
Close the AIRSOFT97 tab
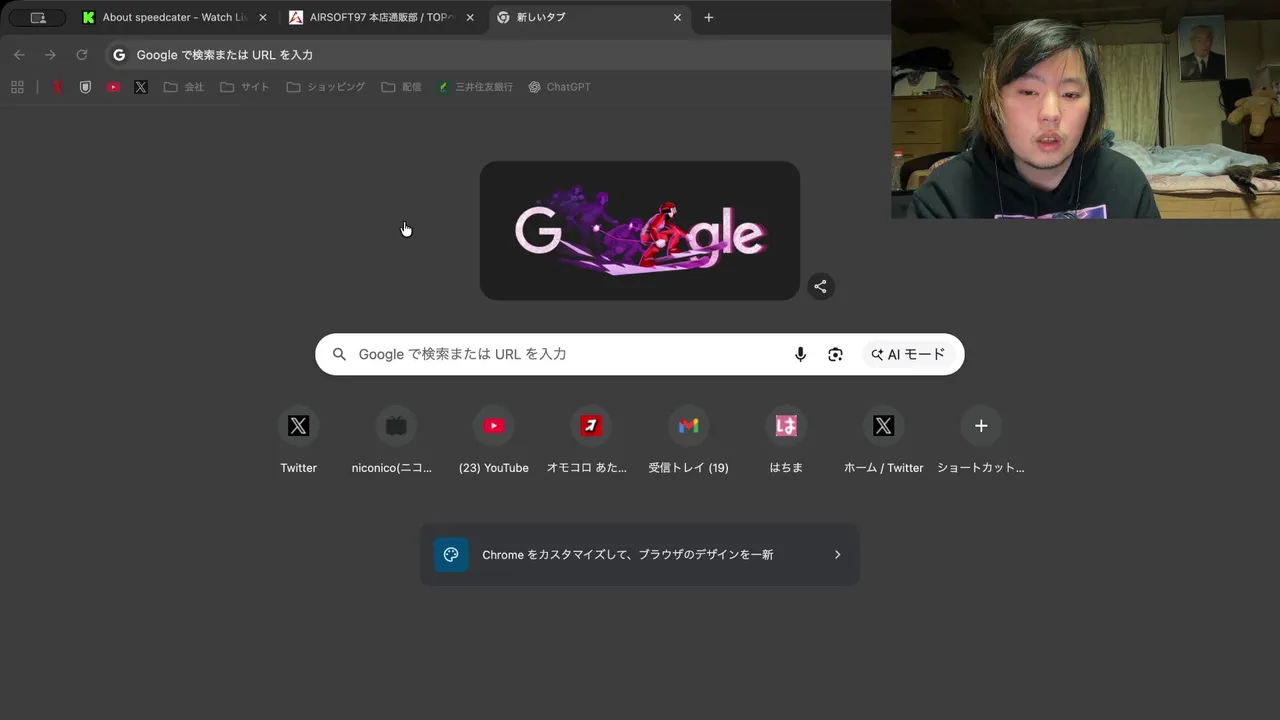470,17
